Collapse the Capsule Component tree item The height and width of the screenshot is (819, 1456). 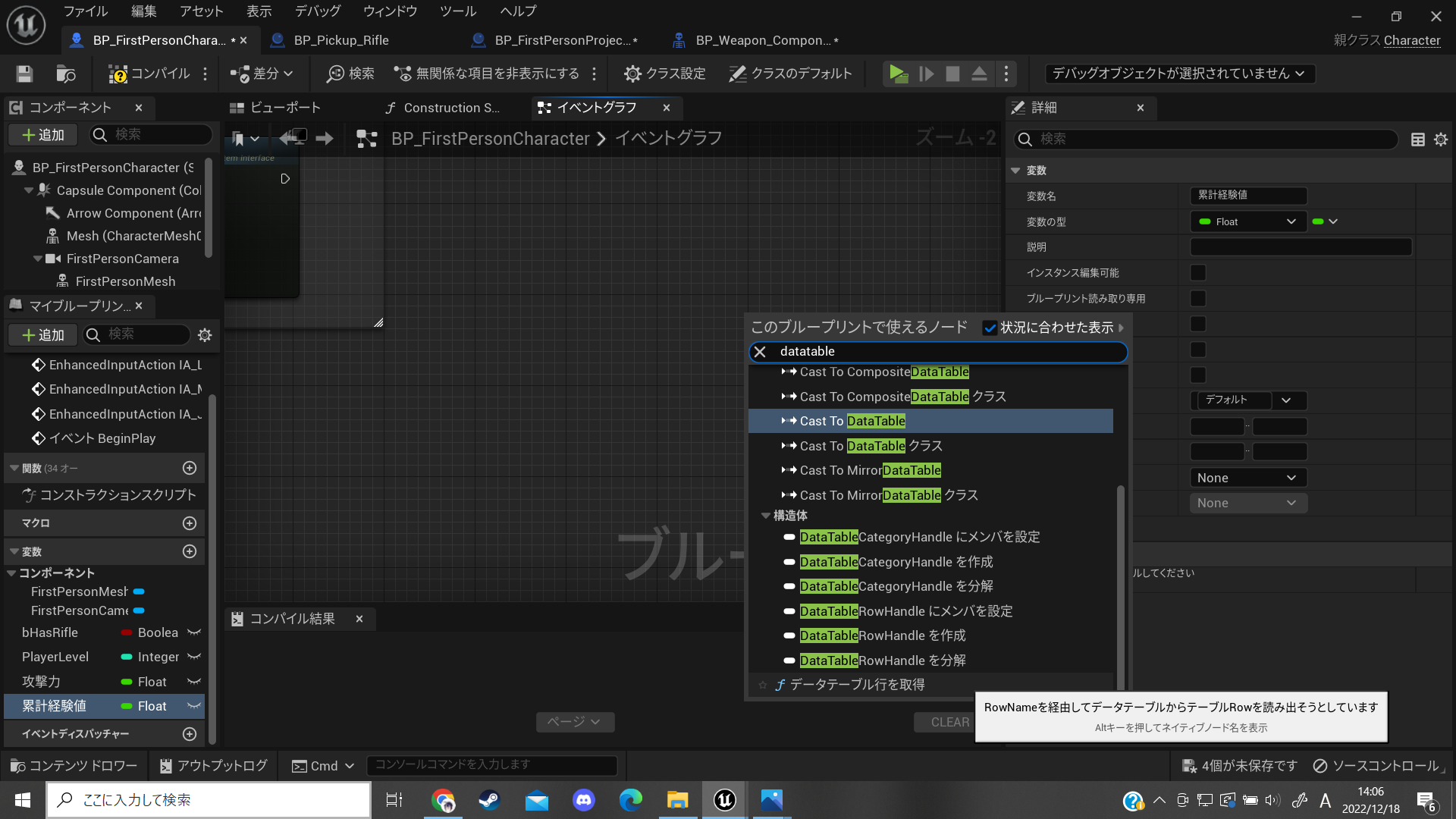(28, 190)
